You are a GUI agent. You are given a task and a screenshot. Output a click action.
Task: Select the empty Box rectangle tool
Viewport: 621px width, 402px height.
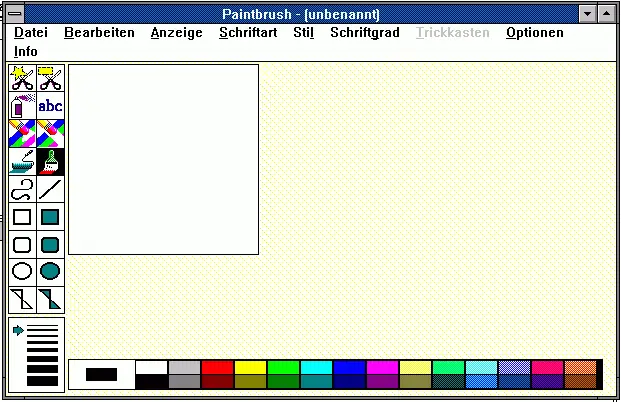[22, 217]
